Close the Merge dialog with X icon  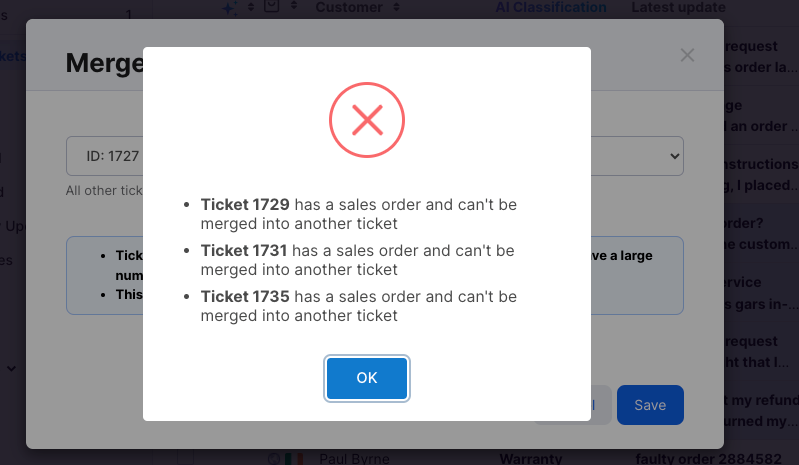(687, 55)
